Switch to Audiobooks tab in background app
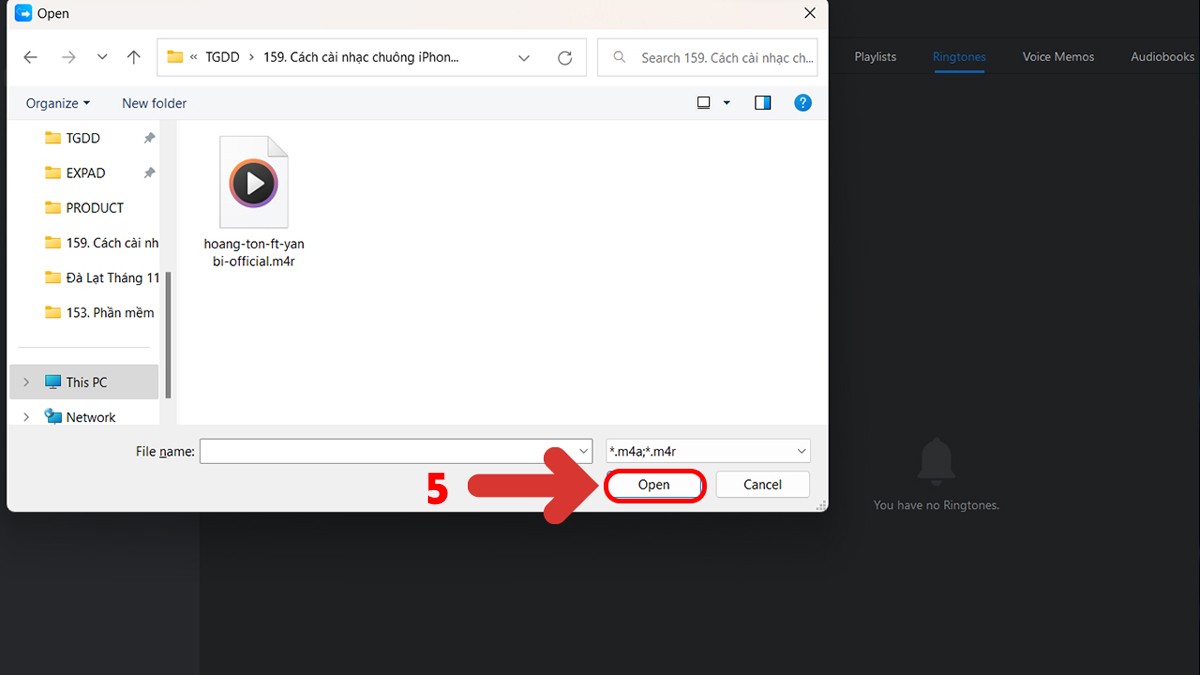Screen dimensions: 1200x675 [1163, 57]
